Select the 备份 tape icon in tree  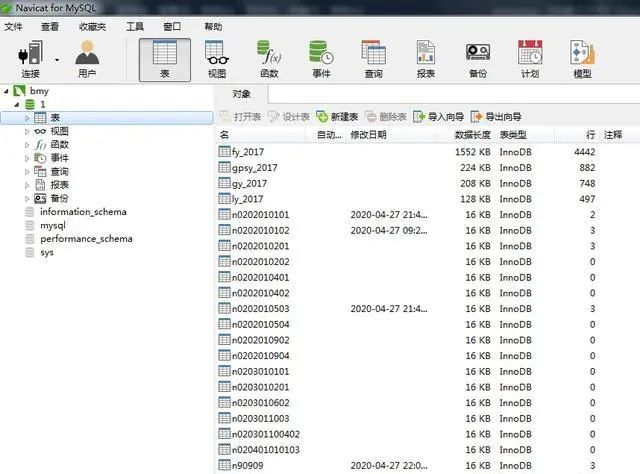[40, 199]
